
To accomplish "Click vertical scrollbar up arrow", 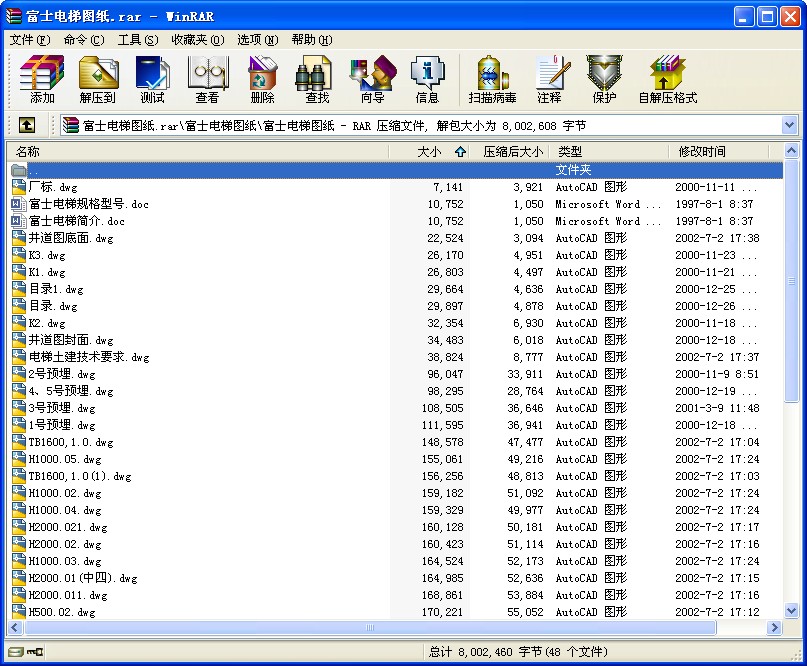I will (792, 151).
